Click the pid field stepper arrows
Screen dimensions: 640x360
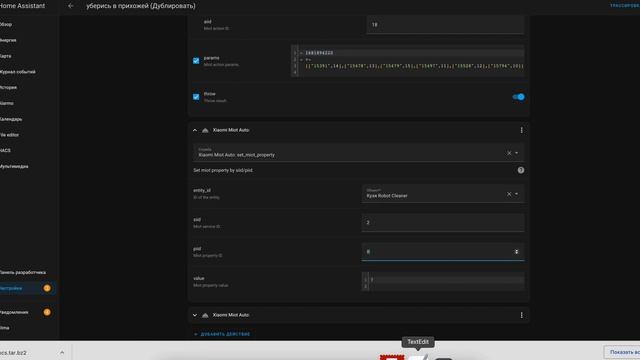pos(516,252)
